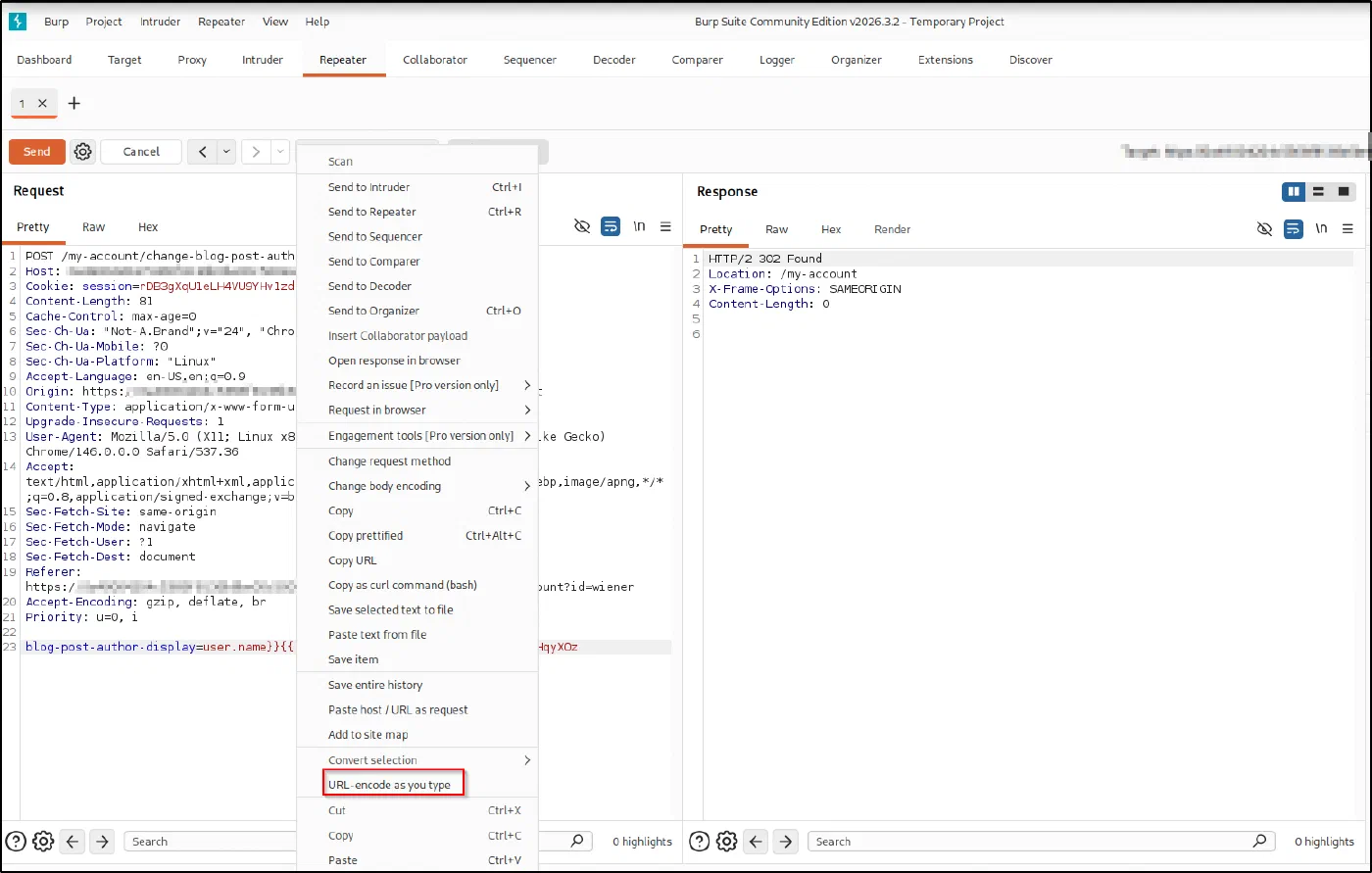This screenshot has height=873, width=1372.
Task: Expand history back dropdown arrow
Action: point(226,152)
